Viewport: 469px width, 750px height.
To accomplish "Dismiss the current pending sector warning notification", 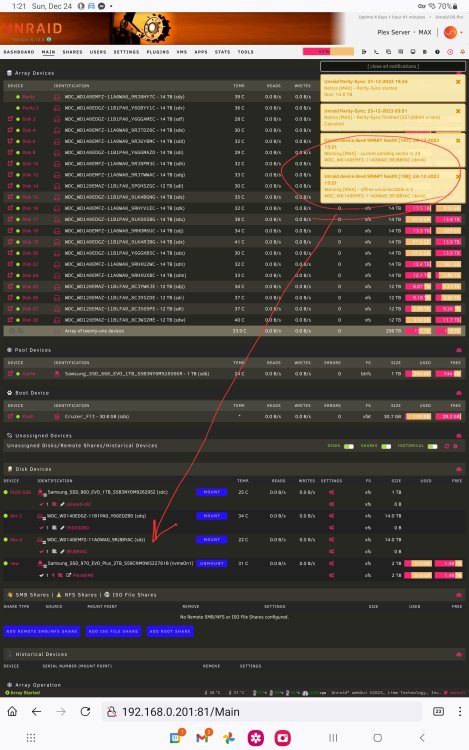I will (458, 141).
